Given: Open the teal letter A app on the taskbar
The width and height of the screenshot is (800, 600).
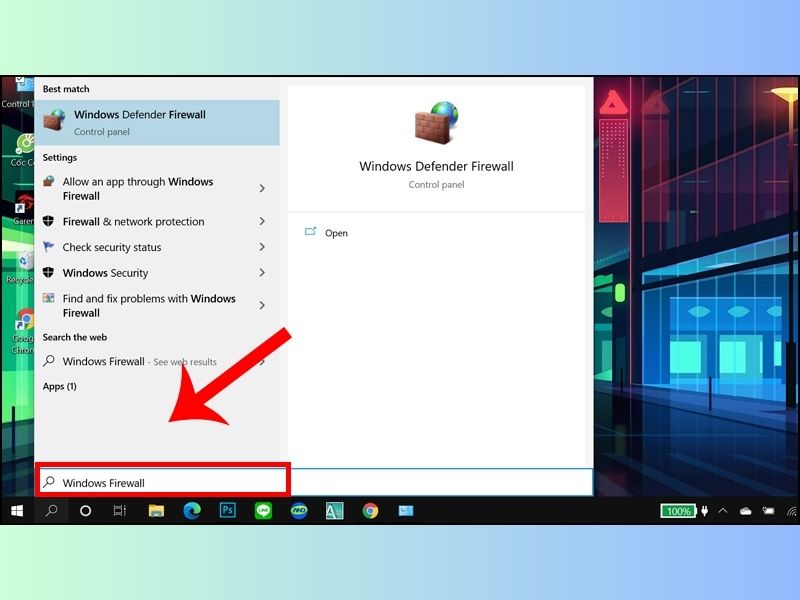Looking at the screenshot, I should point(335,511).
